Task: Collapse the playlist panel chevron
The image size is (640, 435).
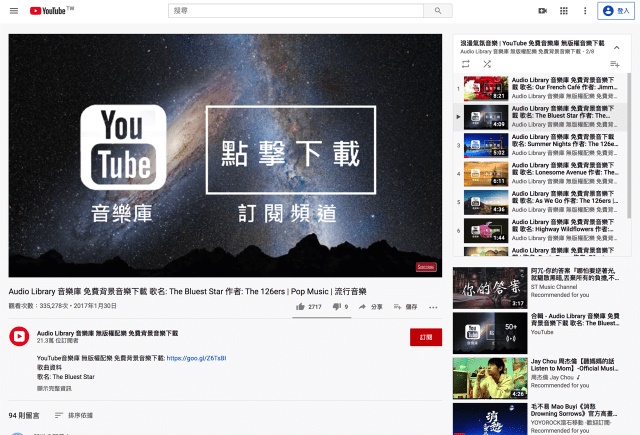Action: (x=616, y=47)
